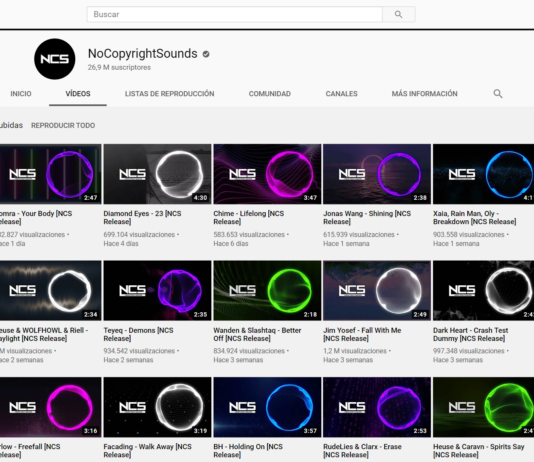The width and height of the screenshot is (534, 462).
Task: Click the verified badge next to NoCopyrightSounds
Action: click(x=206, y=54)
